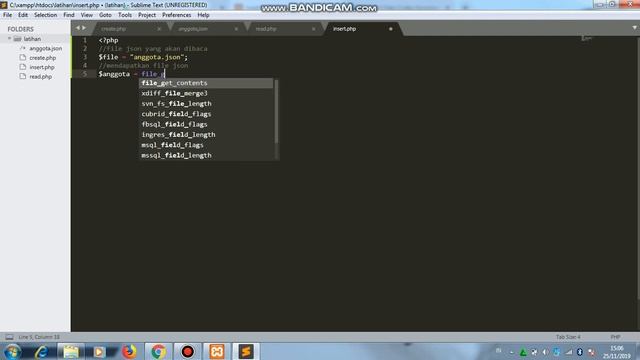The image size is (640, 360).
Task: Click Line 5, Column status text
Action: [39, 337]
